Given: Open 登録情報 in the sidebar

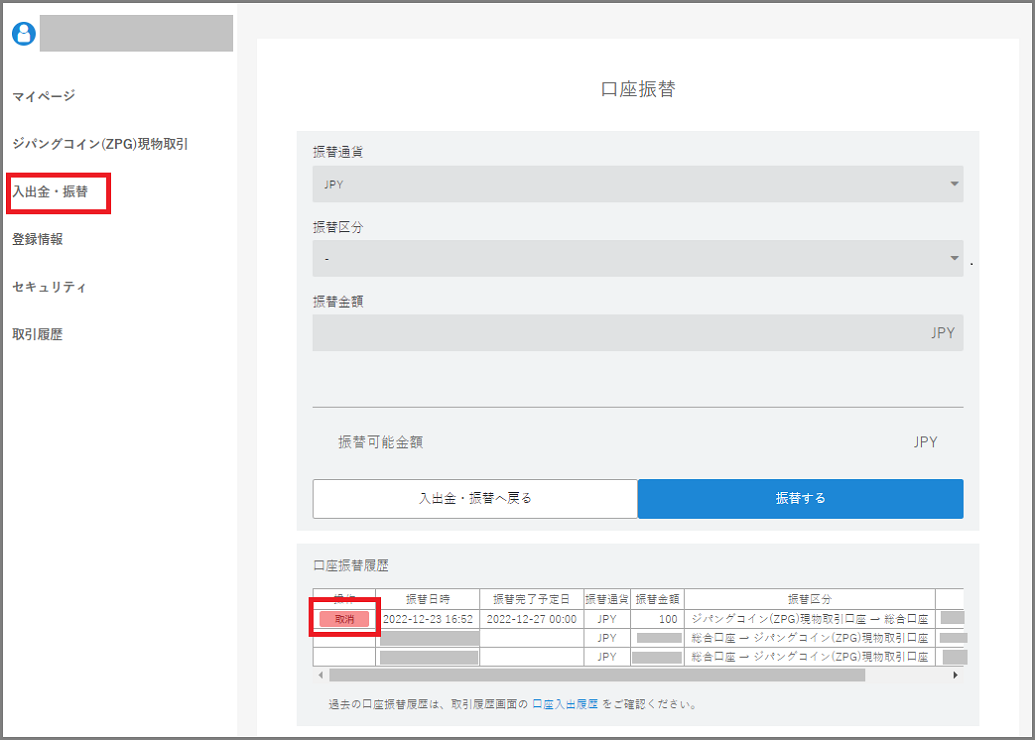Looking at the screenshot, I should pyautogui.click(x=38, y=239).
